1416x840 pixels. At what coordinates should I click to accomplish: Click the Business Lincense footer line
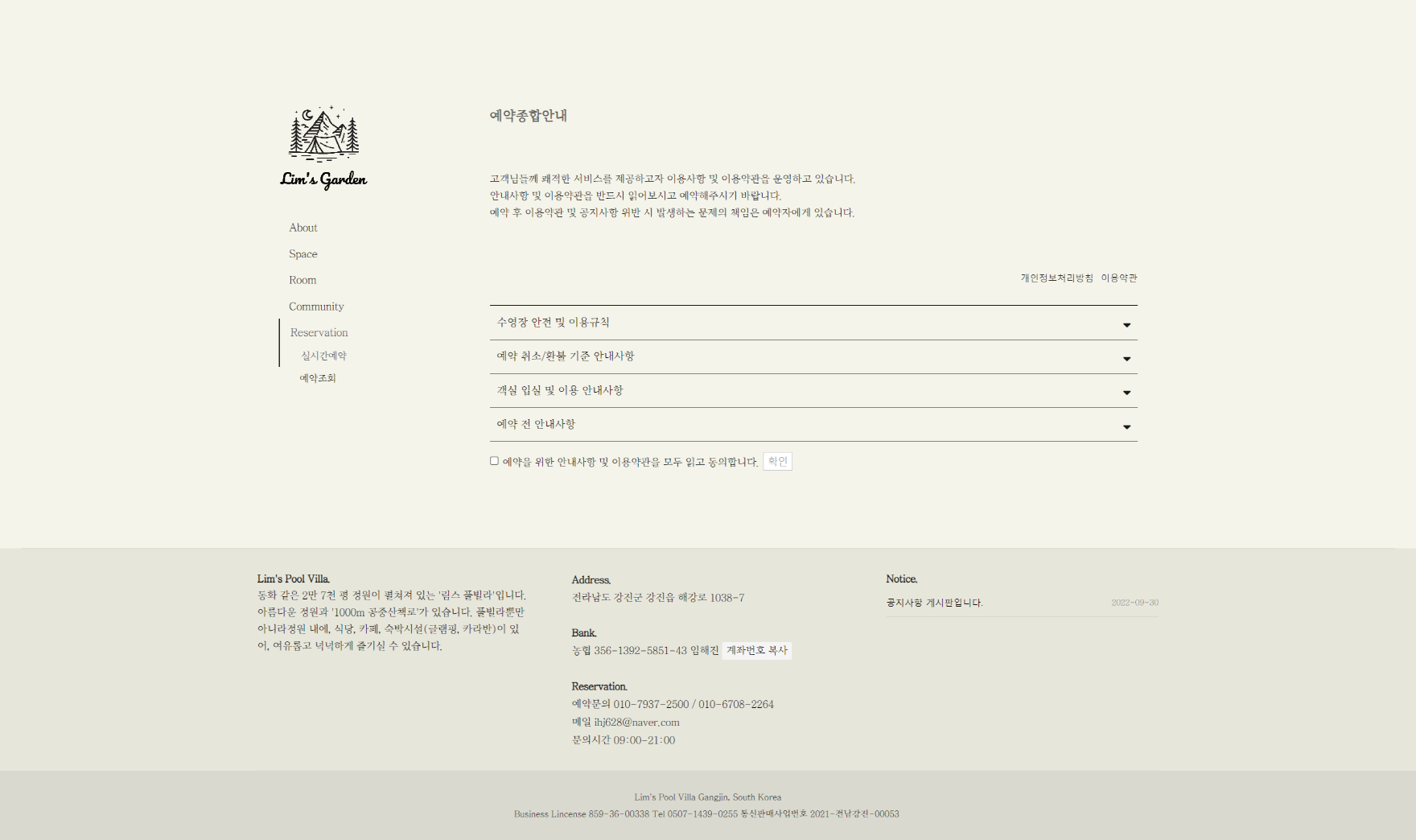click(x=706, y=814)
